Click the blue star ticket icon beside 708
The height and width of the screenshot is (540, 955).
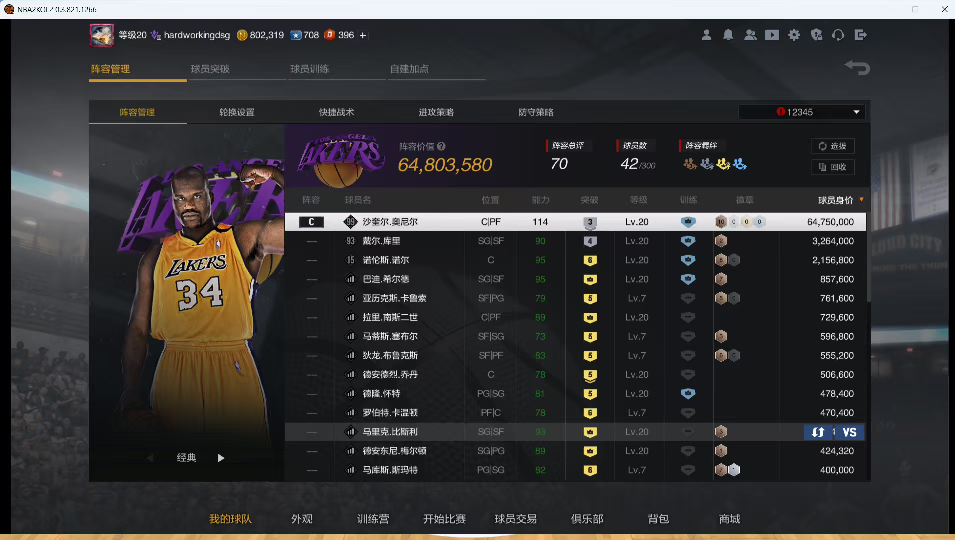click(295, 35)
